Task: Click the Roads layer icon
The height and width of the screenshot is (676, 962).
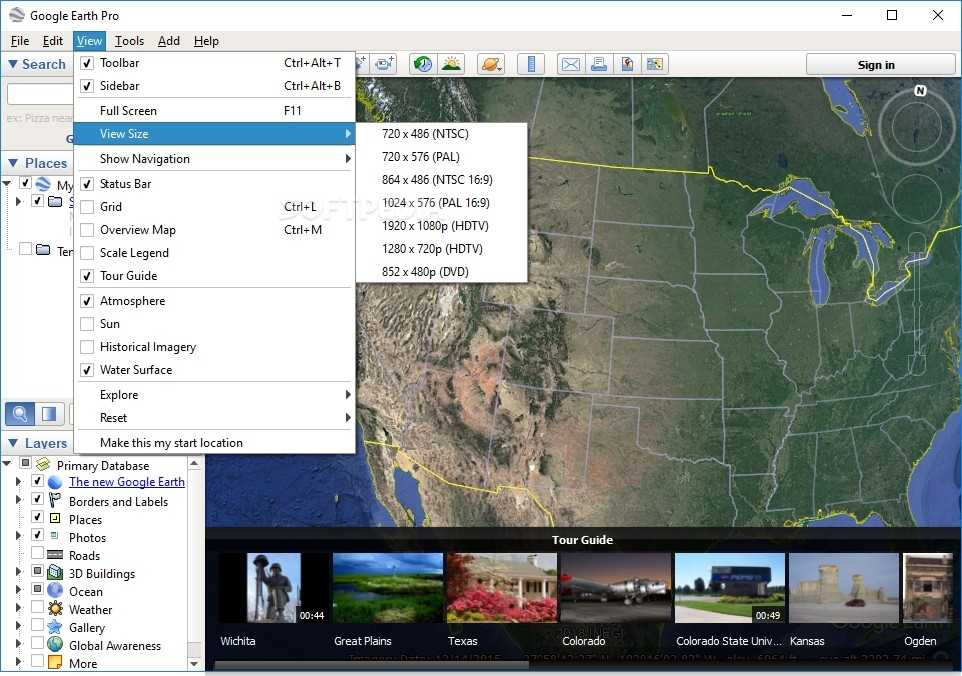Action: coord(55,555)
